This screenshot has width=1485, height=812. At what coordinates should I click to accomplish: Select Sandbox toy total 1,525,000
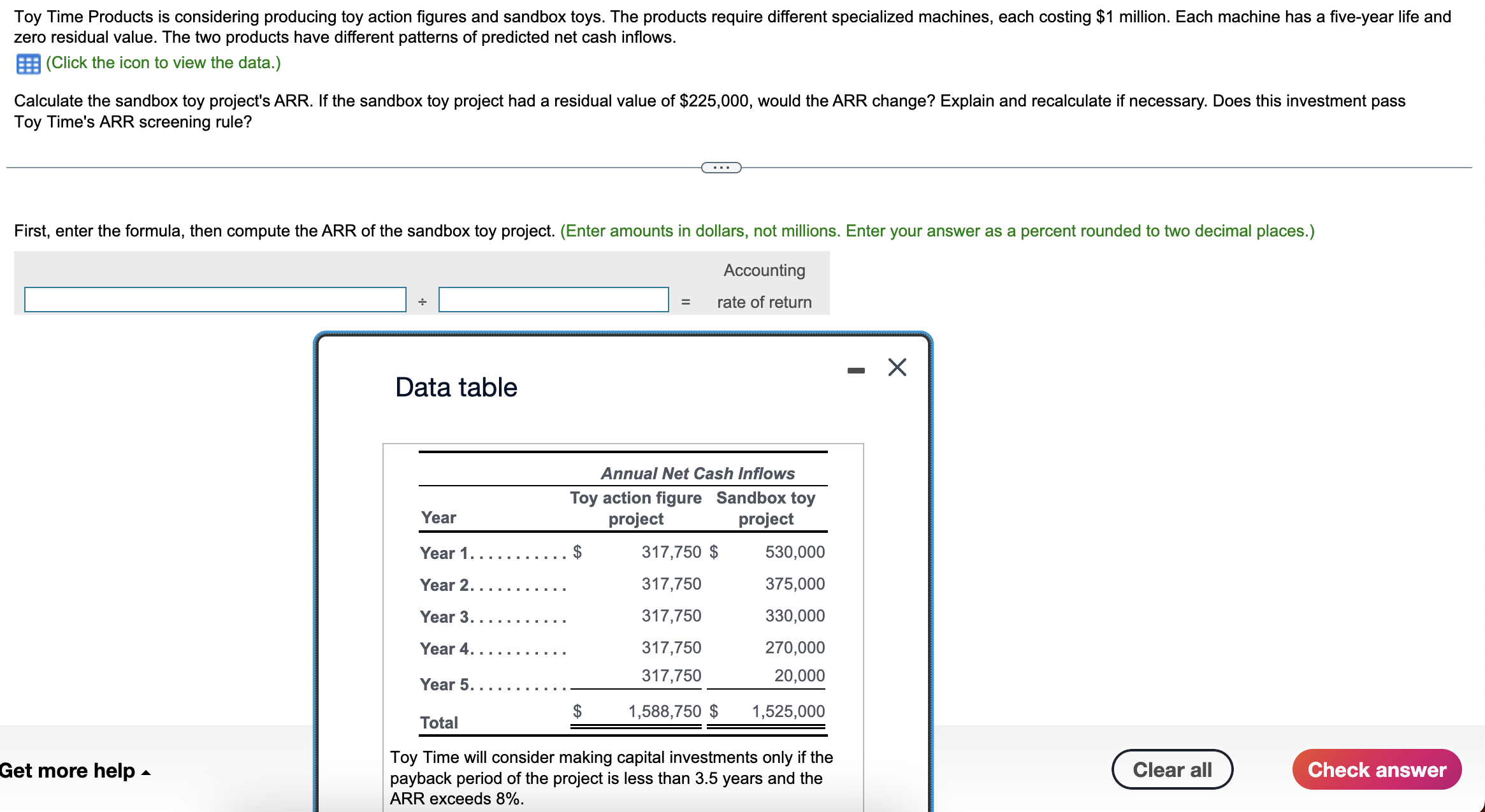tap(788, 711)
